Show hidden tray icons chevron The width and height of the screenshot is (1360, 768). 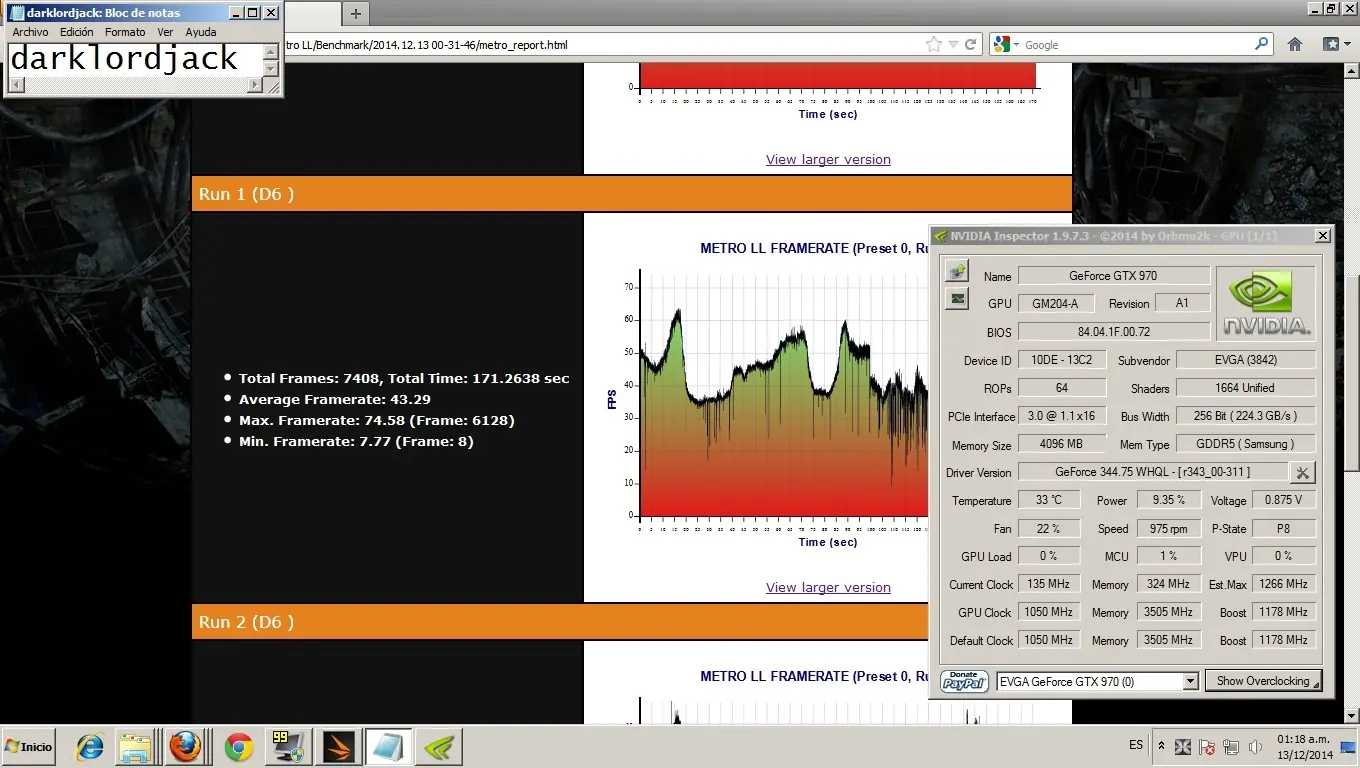1161,746
